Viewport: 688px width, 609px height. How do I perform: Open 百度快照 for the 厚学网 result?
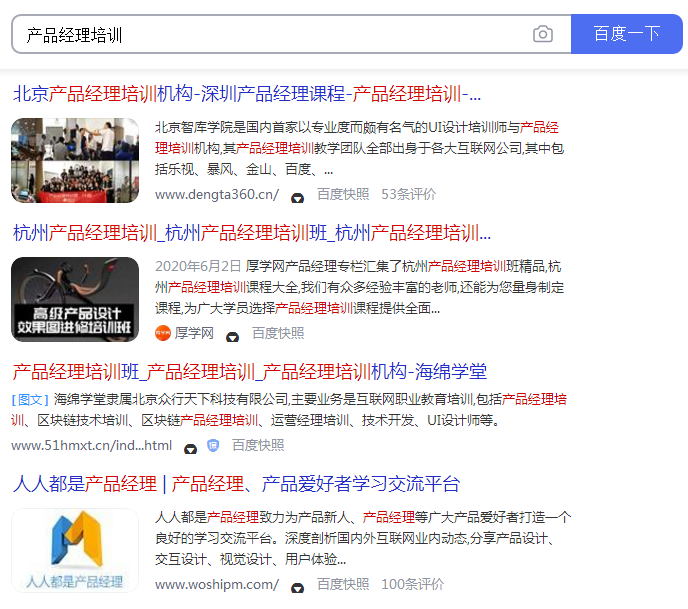[278, 333]
